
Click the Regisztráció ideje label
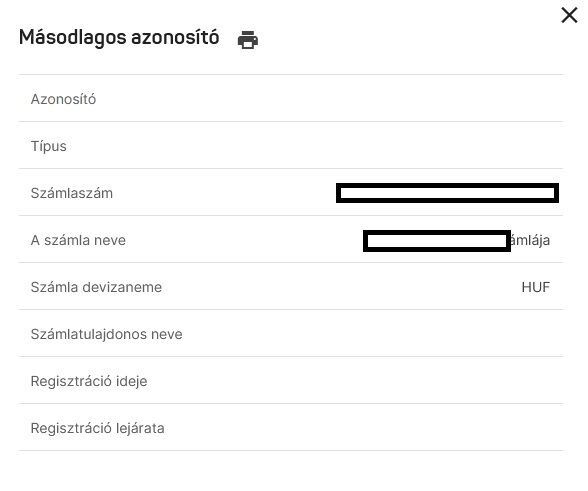(x=89, y=381)
